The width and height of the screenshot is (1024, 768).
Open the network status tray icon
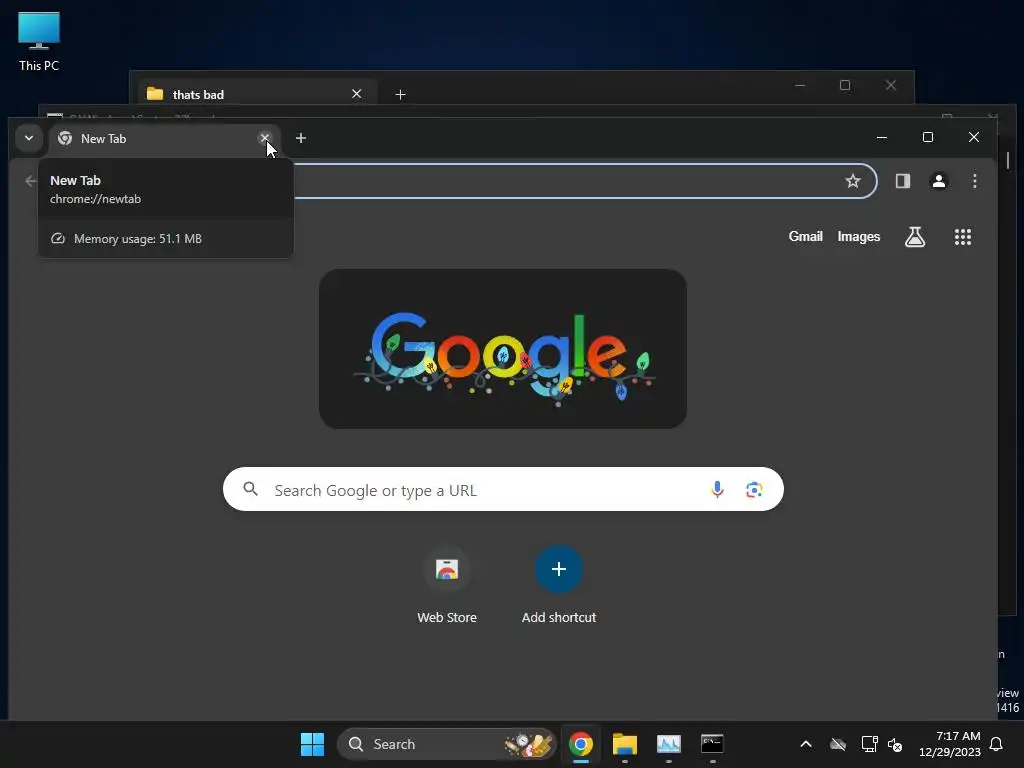[869, 744]
